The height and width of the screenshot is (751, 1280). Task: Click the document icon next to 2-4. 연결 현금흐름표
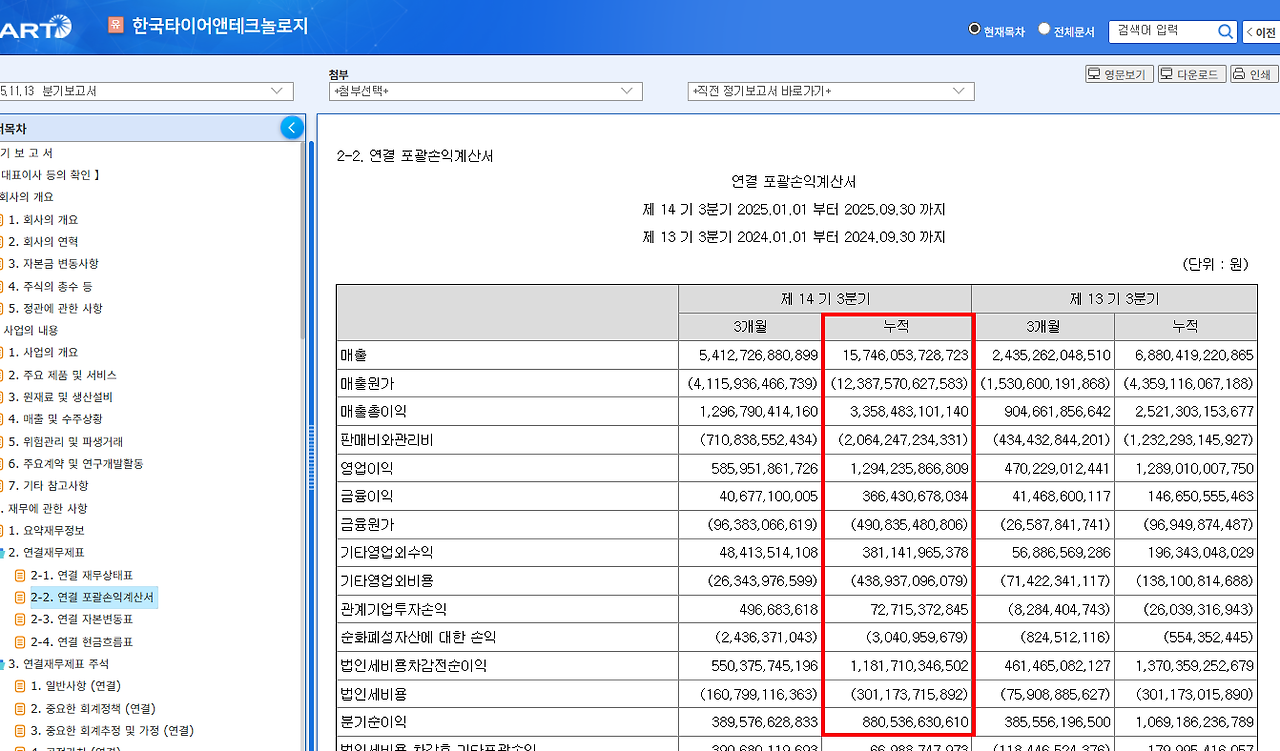click(21, 641)
